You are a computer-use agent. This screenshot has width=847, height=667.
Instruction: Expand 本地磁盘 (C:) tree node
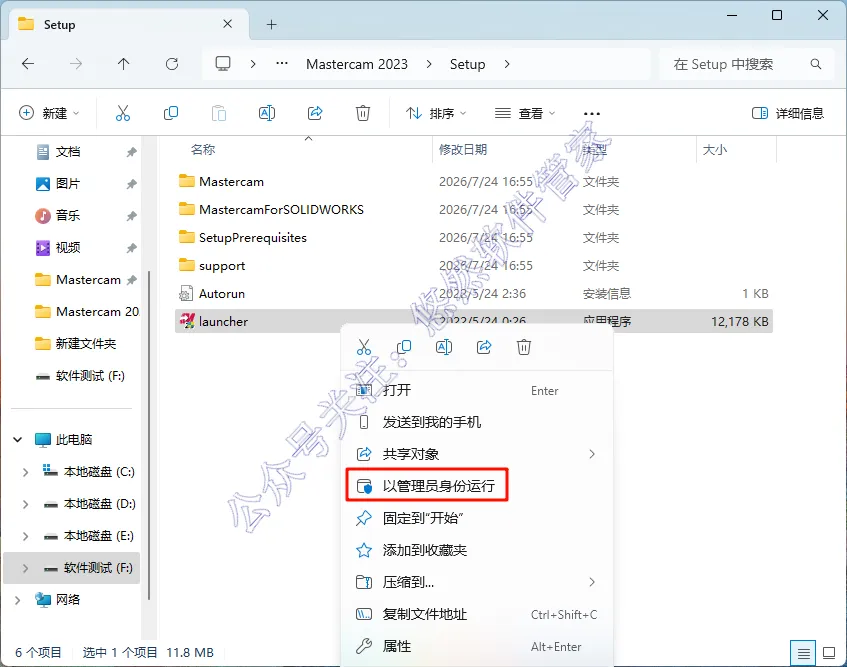[x=25, y=472]
